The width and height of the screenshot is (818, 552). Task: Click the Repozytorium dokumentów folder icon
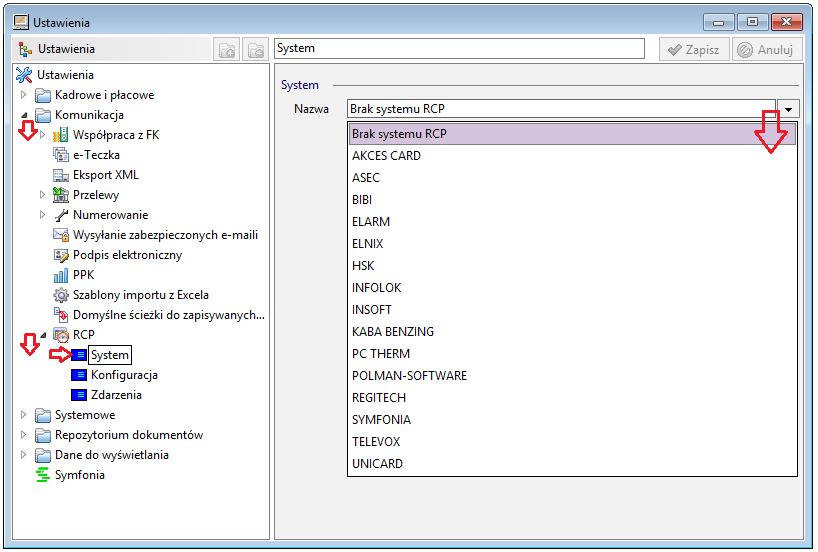pyautogui.click(x=43, y=435)
